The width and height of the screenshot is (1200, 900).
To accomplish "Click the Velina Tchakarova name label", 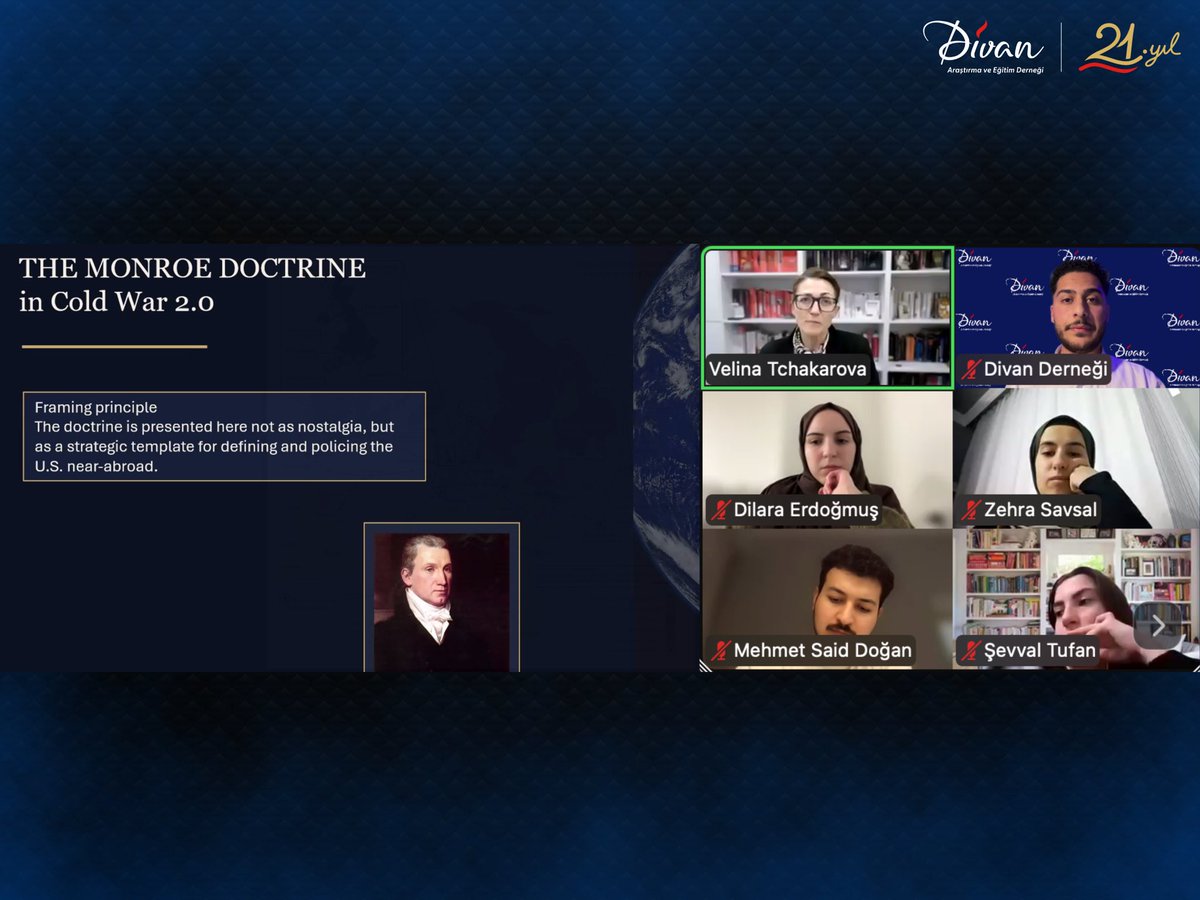I will pyautogui.click(x=788, y=370).
